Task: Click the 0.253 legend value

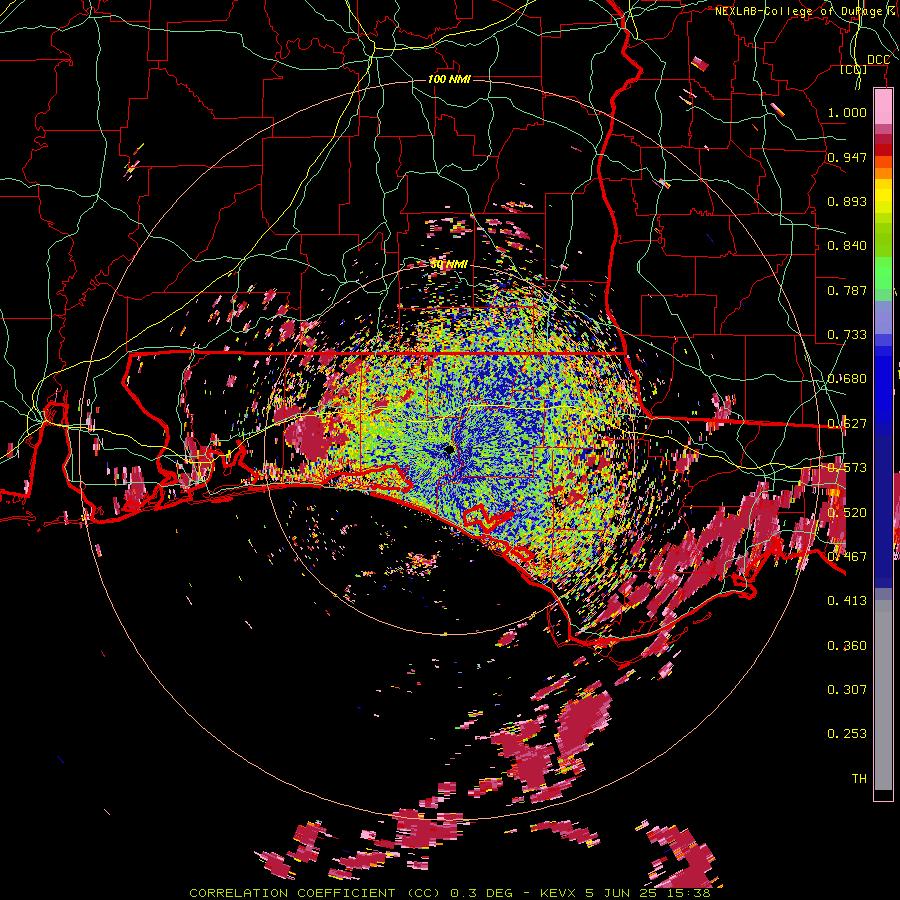Action: 847,734
